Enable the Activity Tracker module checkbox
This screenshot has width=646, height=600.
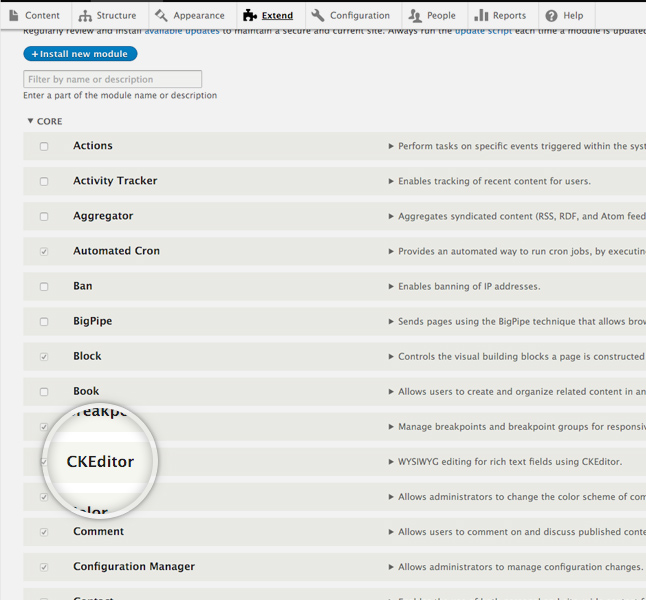coord(44,181)
